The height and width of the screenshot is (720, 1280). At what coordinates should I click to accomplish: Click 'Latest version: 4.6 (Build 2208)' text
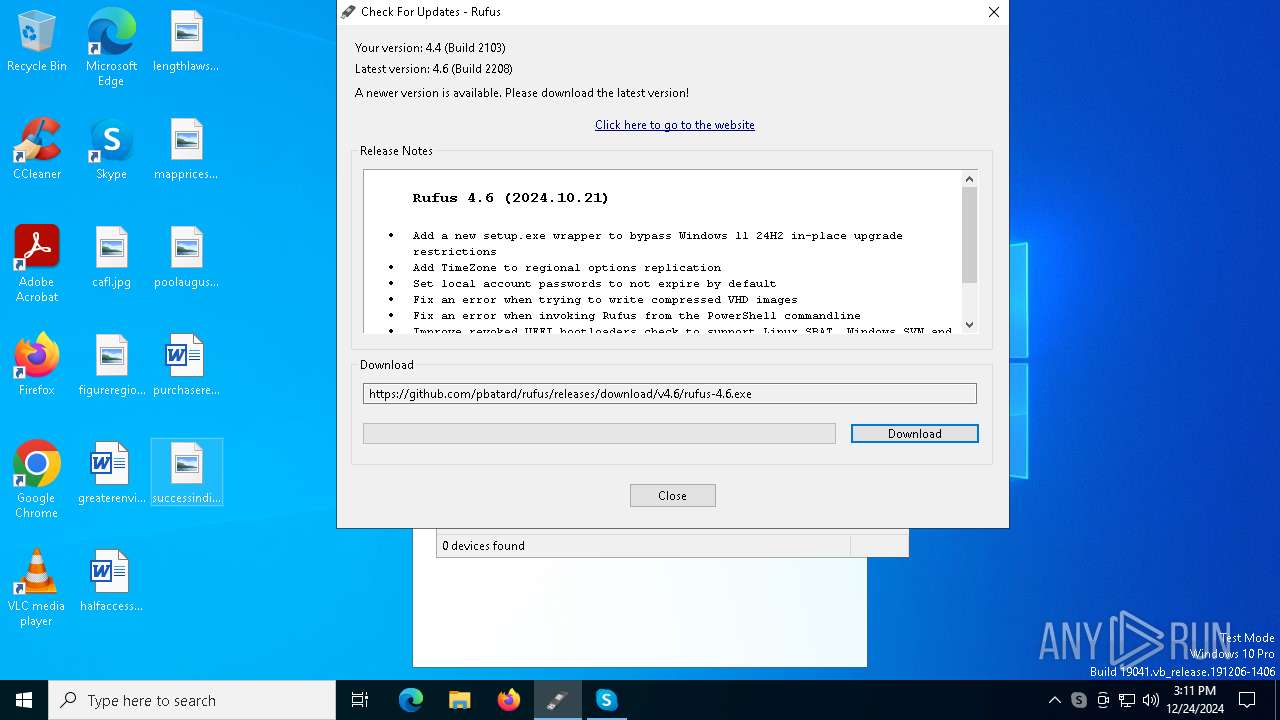(x=434, y=69)
